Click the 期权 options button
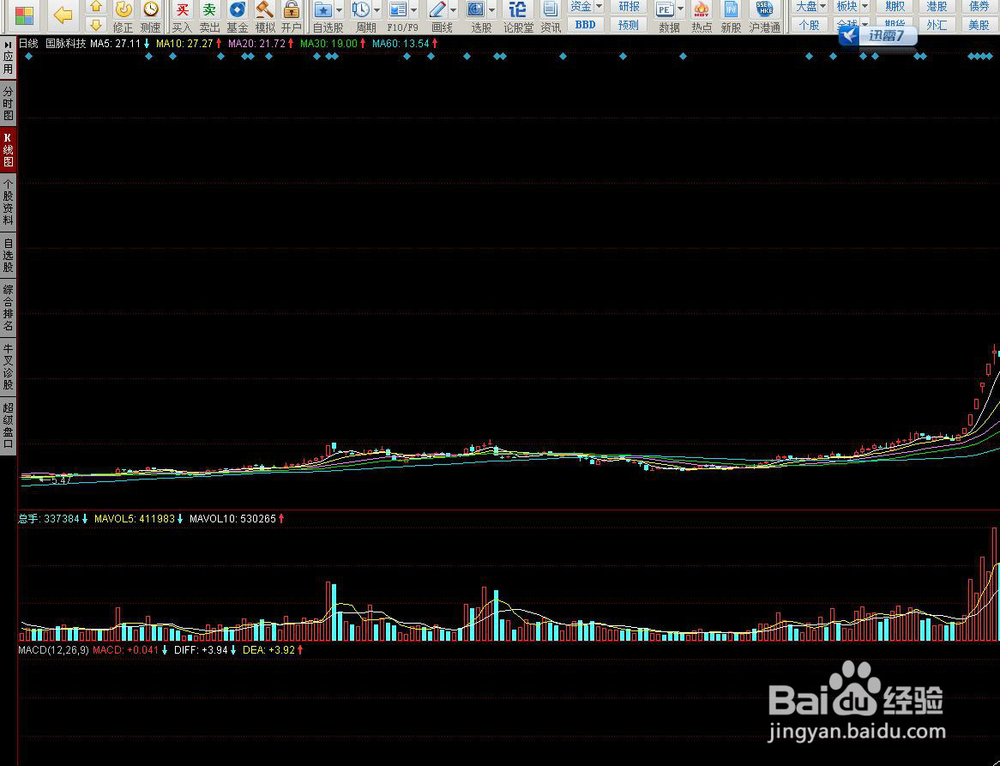Viewport: 1000px width, 766px height. click(x=895, y=6)
